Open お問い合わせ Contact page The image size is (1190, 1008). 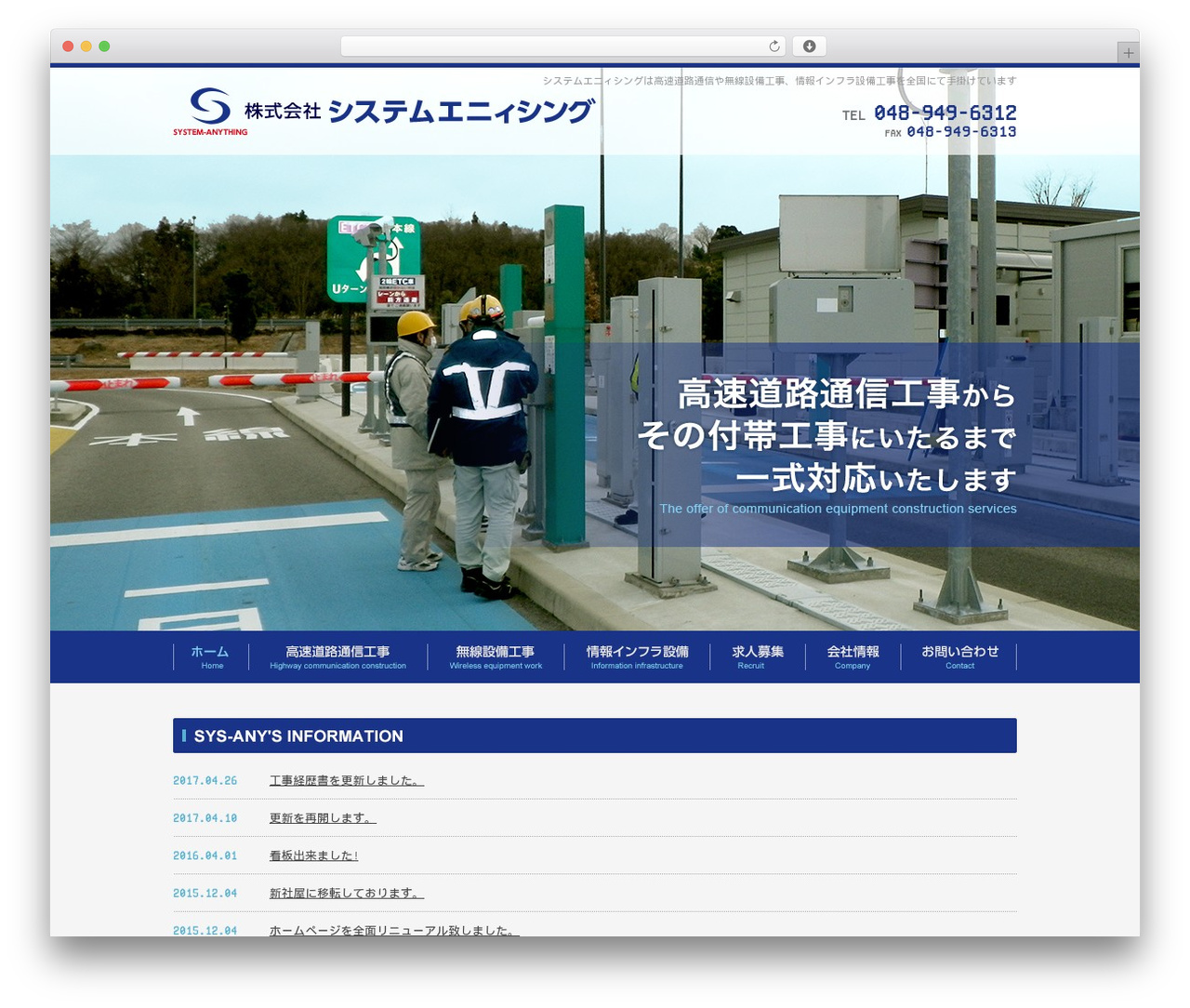(959, 657)
